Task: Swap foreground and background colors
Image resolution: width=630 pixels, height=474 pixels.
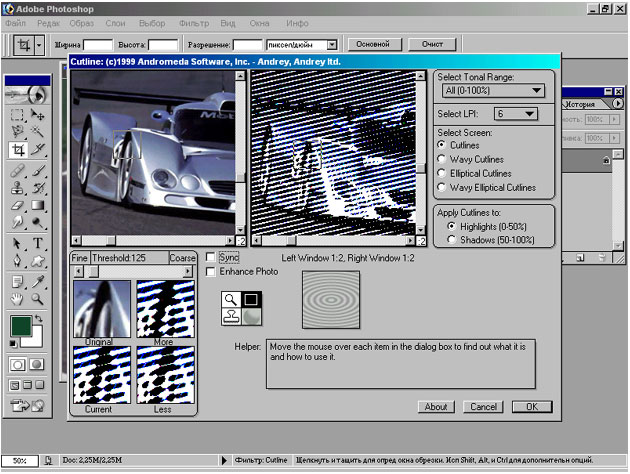Action: point(39,319)
